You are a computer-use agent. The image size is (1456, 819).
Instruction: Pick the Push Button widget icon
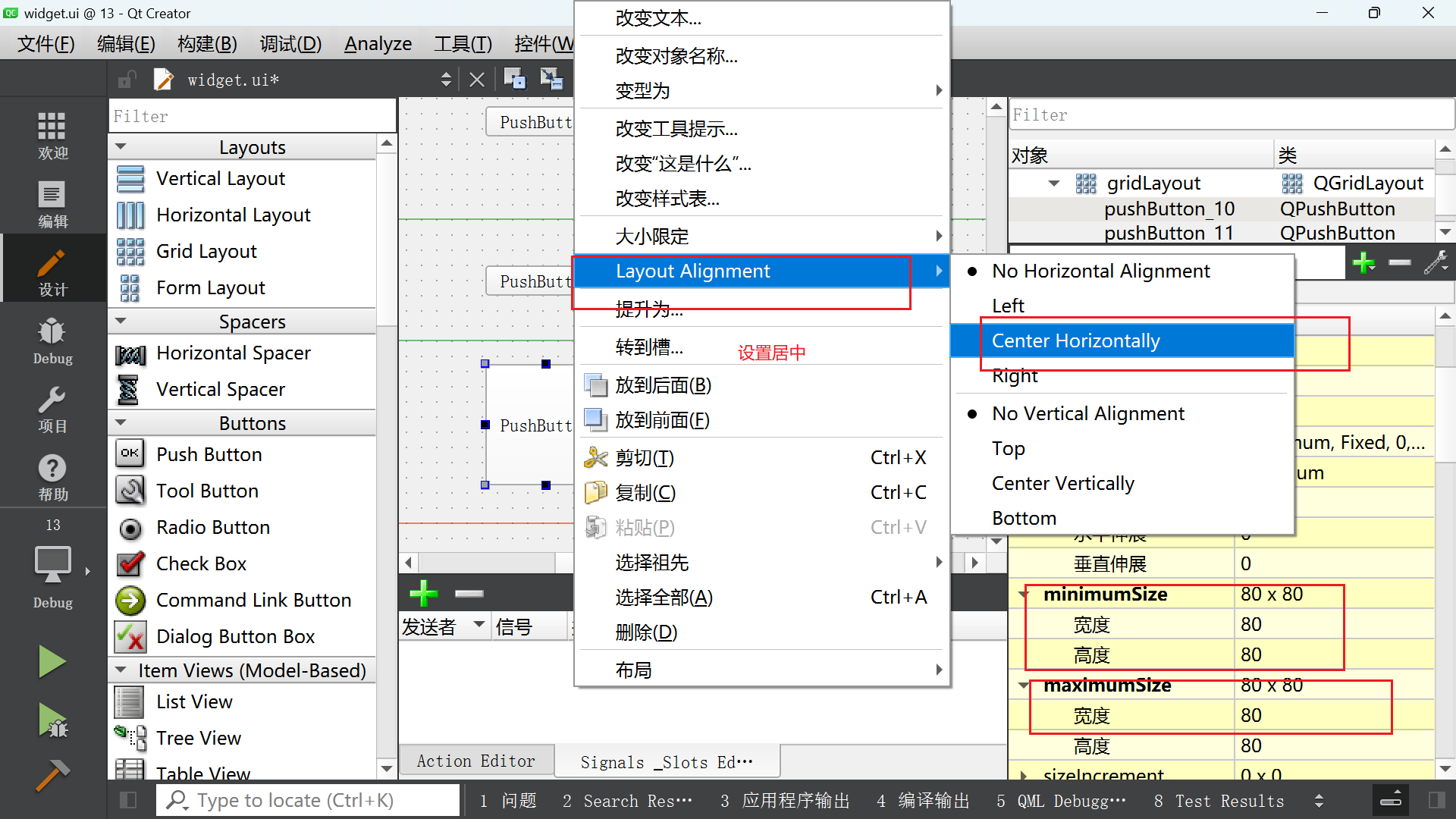(130, 453)
